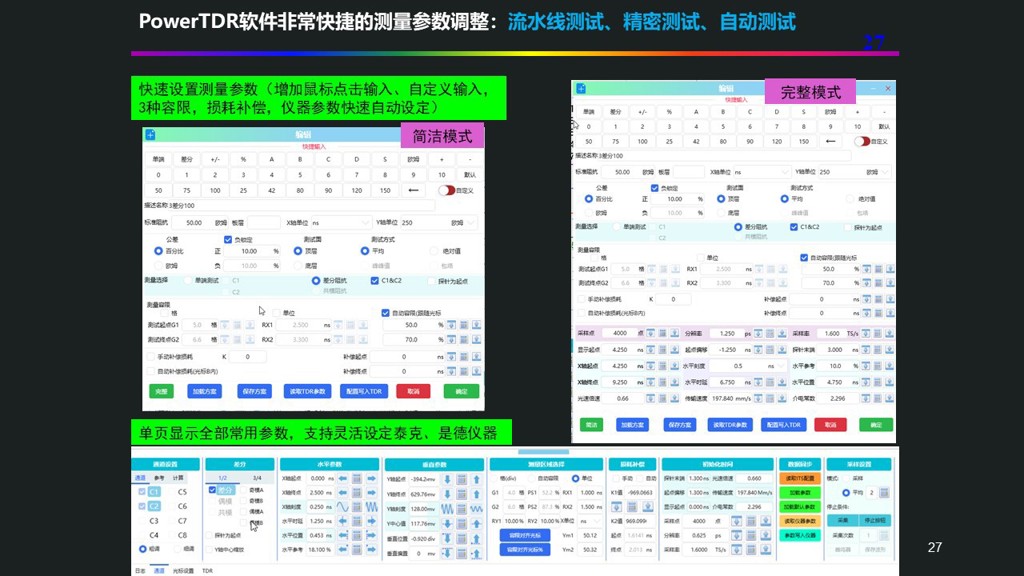The height and width of the screenshot is (576, 1024).
Task: Click K value field in 简洁模式 window
Action: [248, 357]
